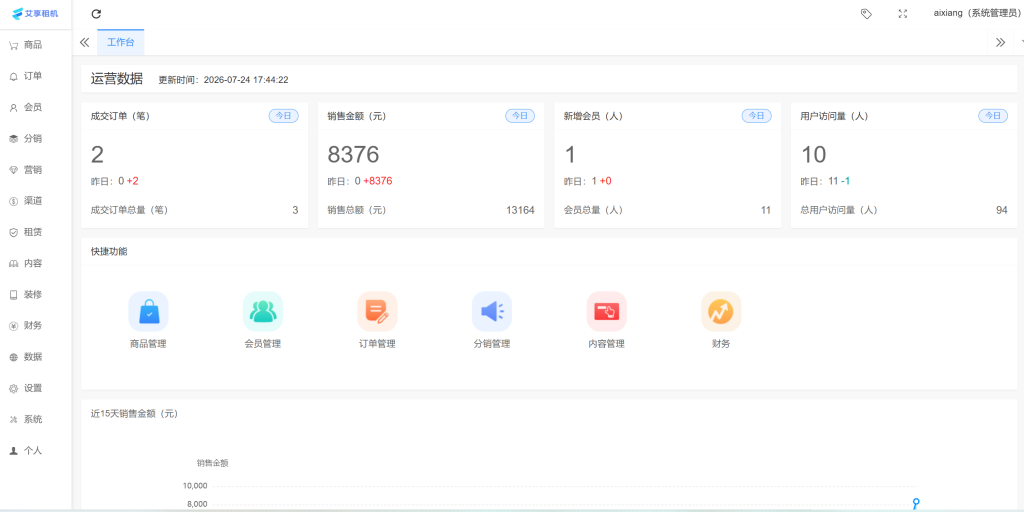1024x512 pixels.
Task: Switch to the 工作台 tab
Action: click(121, 42)
